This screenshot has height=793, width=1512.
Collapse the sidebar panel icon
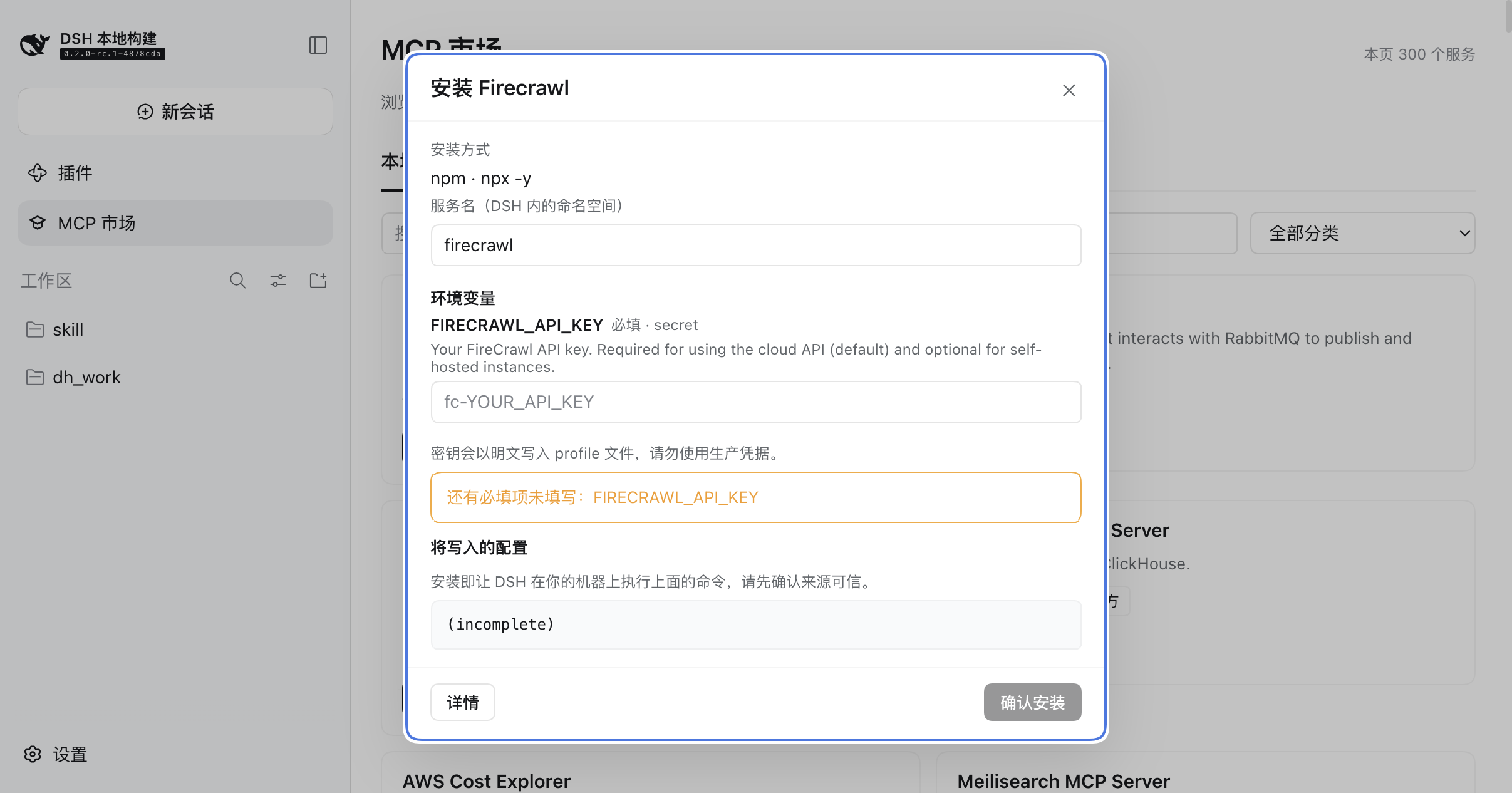[318, 45]
